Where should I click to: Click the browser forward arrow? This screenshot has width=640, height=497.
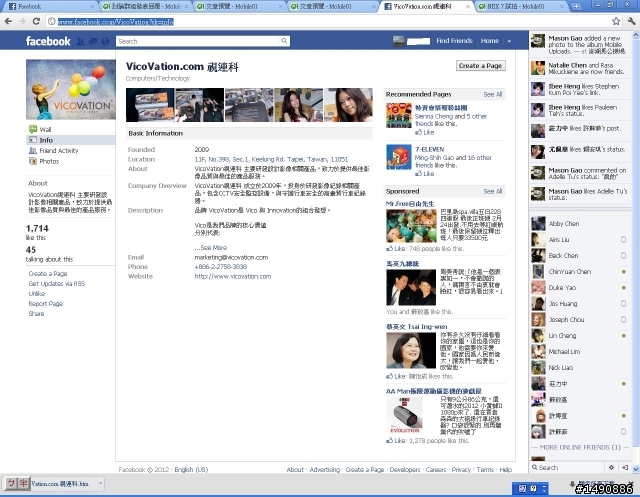[22, 21]
